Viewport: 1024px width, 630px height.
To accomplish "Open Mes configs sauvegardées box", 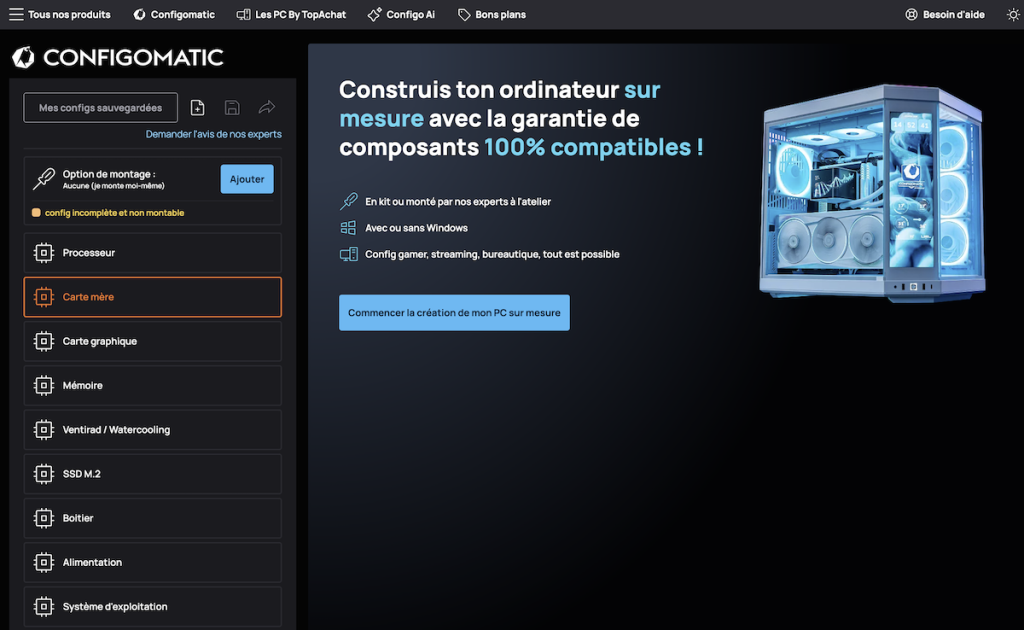I will (x=101, y=108).
